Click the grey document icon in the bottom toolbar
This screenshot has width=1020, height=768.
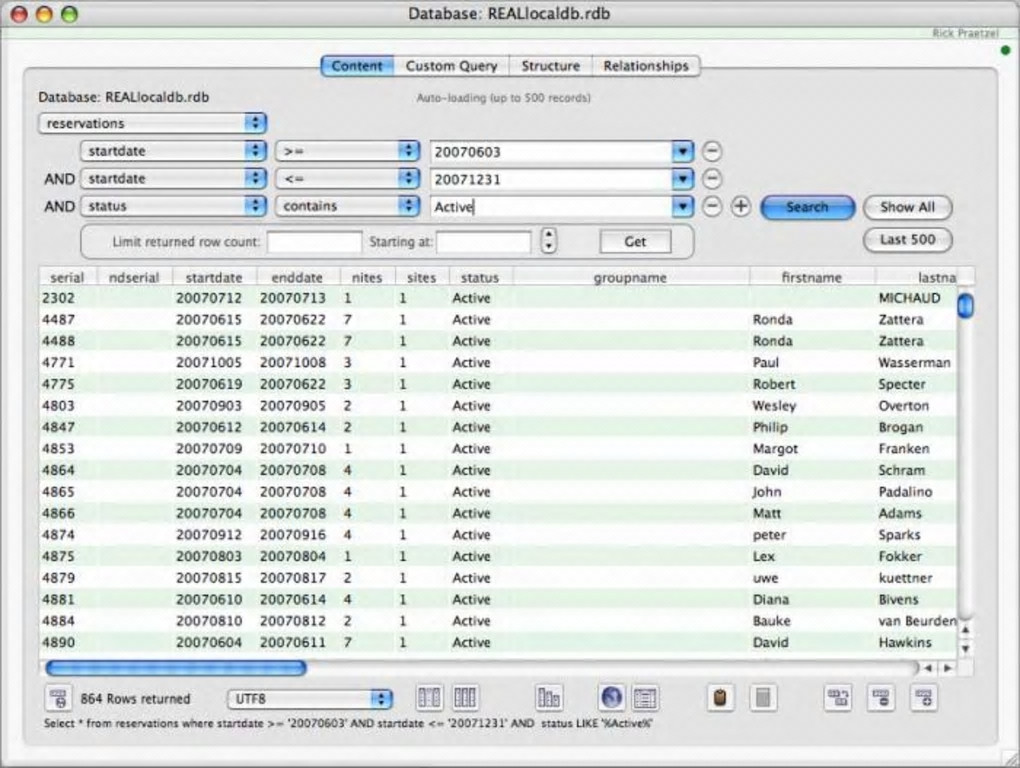(x=763, y=698)
